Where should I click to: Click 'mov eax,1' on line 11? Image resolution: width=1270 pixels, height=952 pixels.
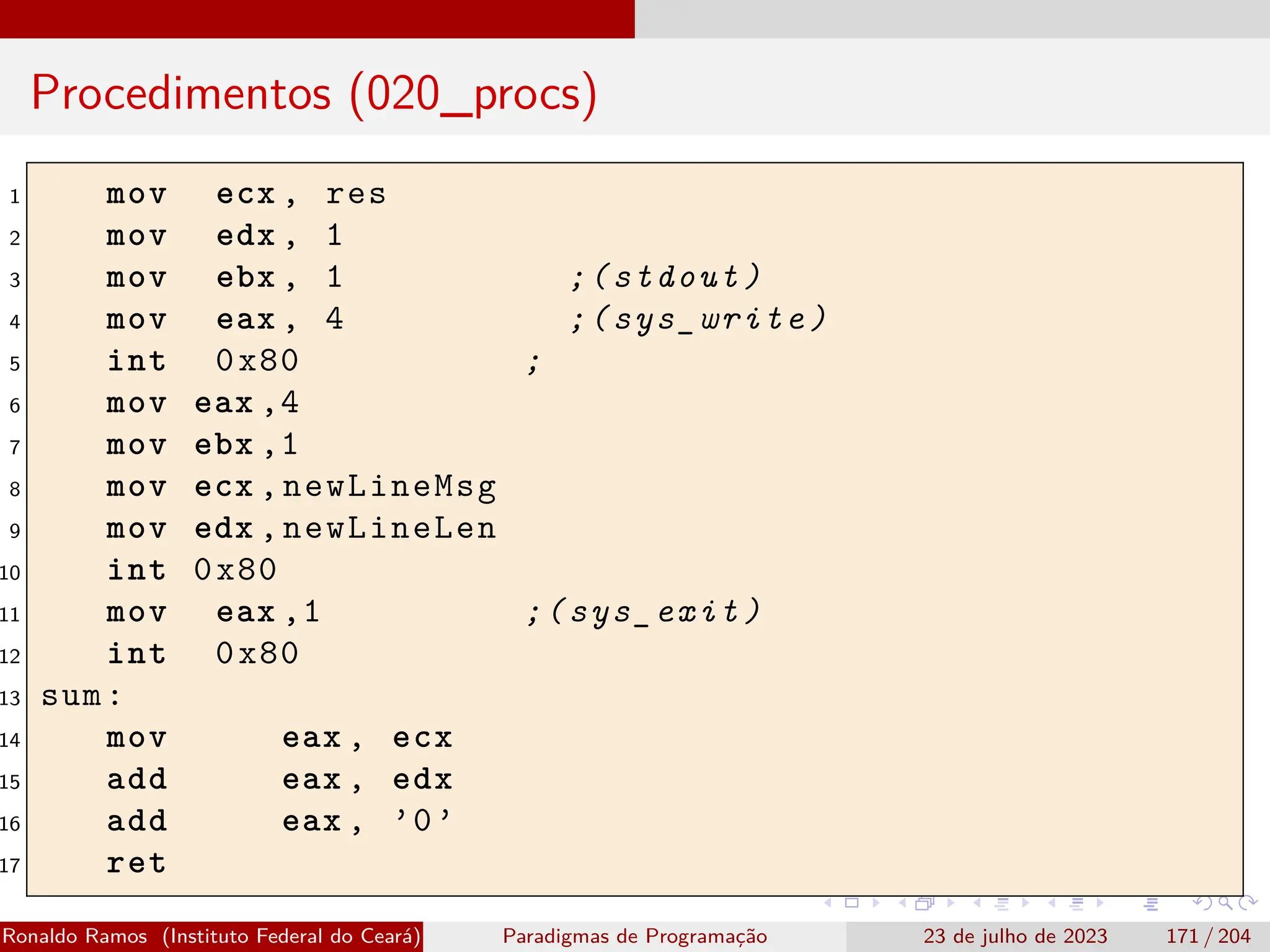tap(213, 612)
